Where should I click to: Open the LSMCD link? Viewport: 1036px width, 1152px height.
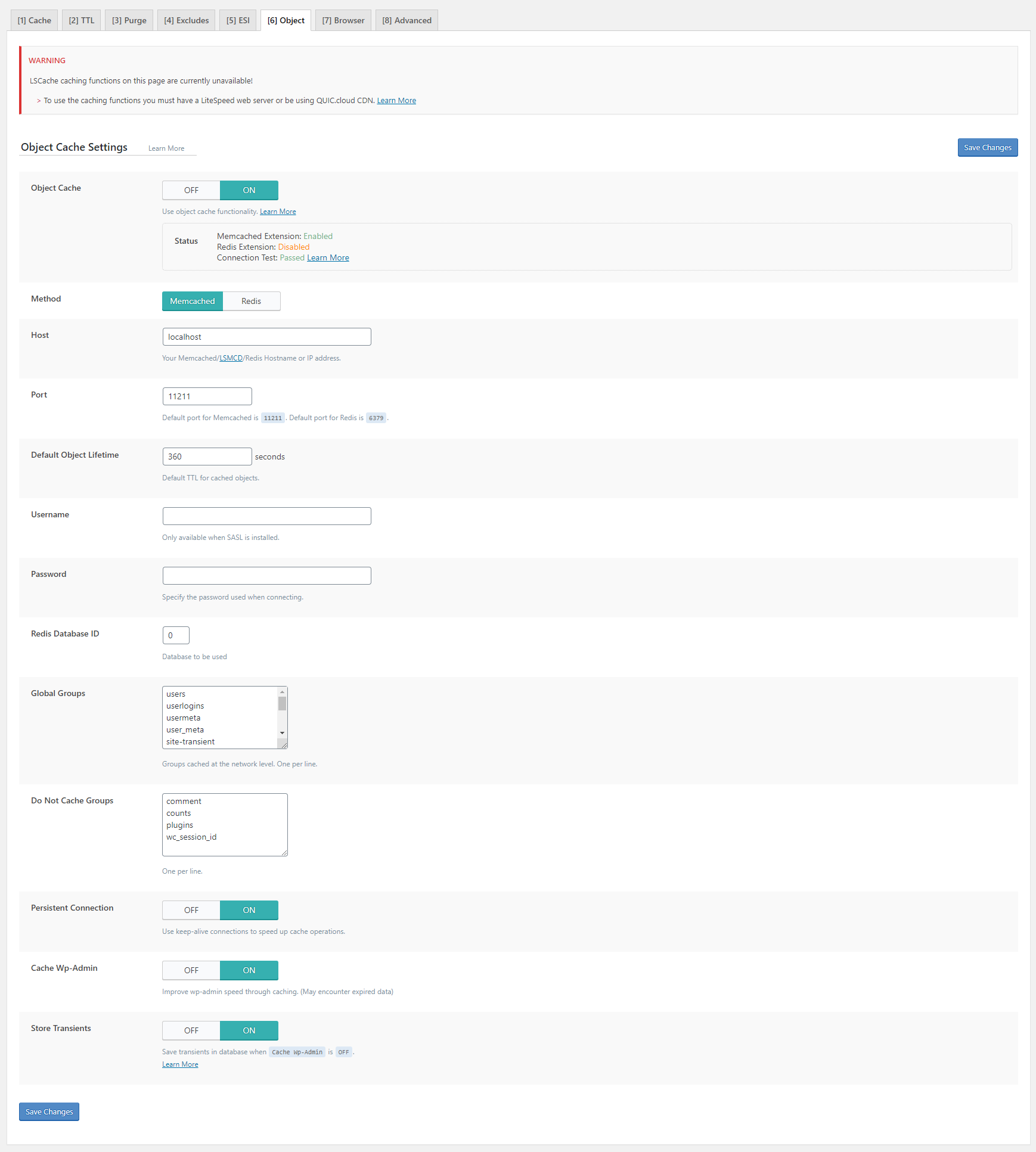pyautogui.click(x=231, y=358)
